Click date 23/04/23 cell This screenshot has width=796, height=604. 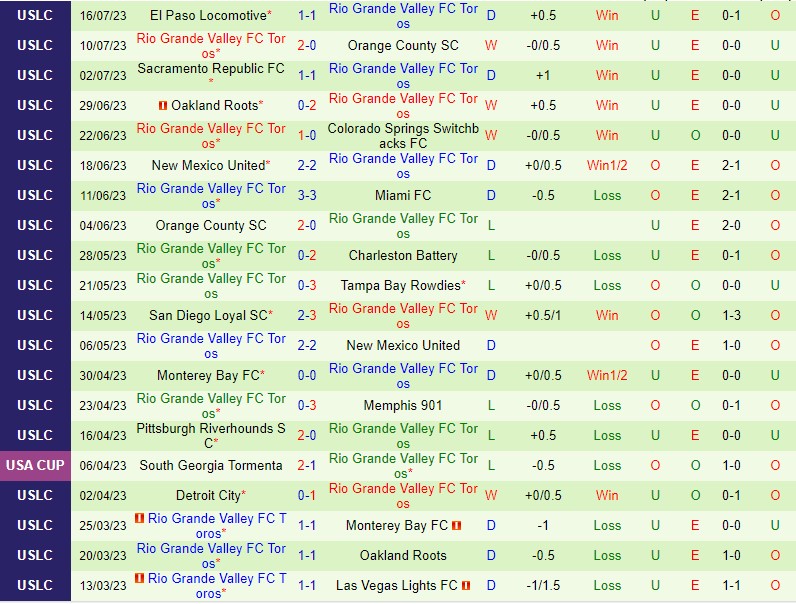[x=103, y=405]
